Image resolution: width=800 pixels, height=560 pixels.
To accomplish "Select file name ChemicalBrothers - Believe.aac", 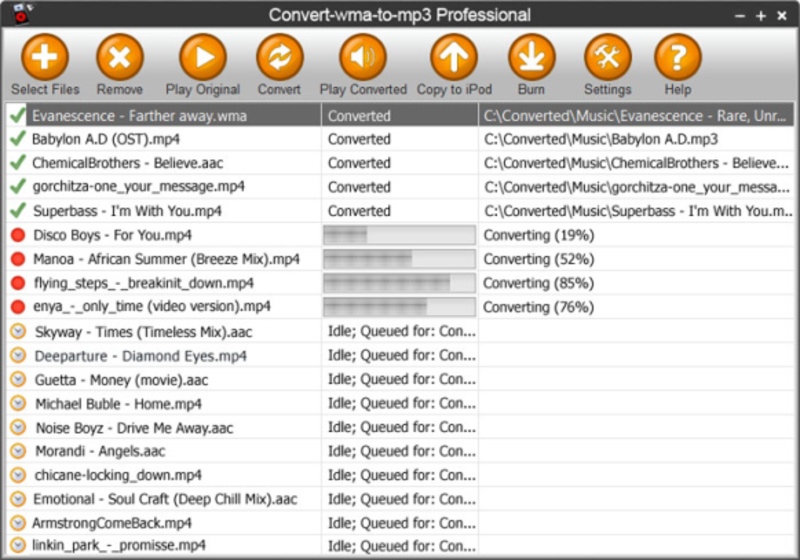I will point(128,163).
